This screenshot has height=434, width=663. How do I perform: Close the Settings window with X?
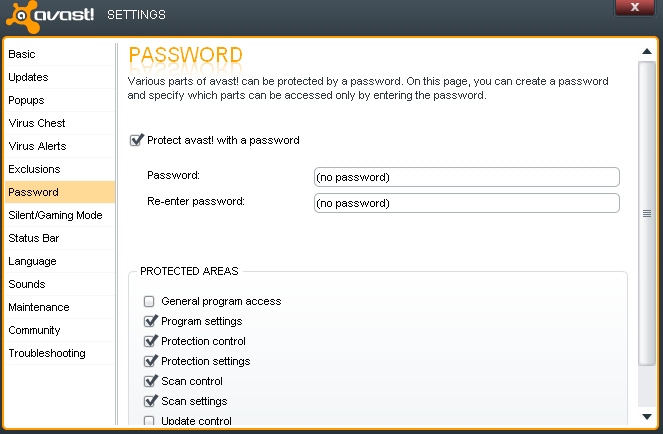[635, 7]
